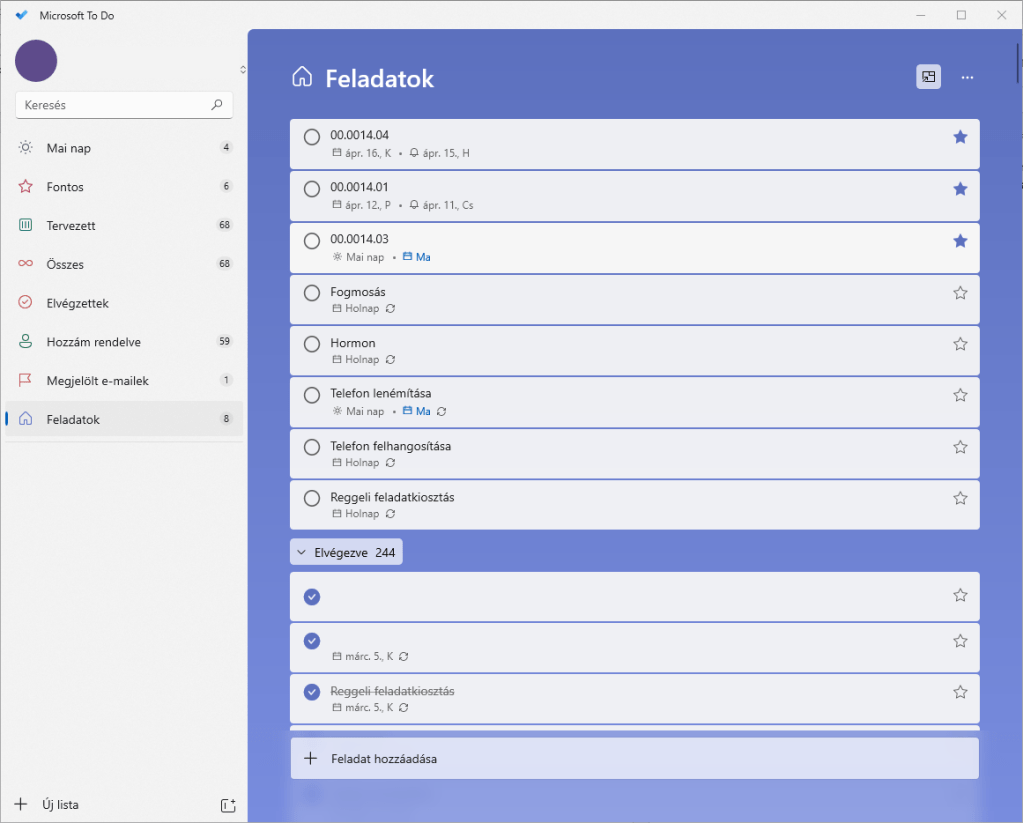Remove importance star from 00.0014.04
This screenshot has width=1023, height=823.
(x=960, y=137)
